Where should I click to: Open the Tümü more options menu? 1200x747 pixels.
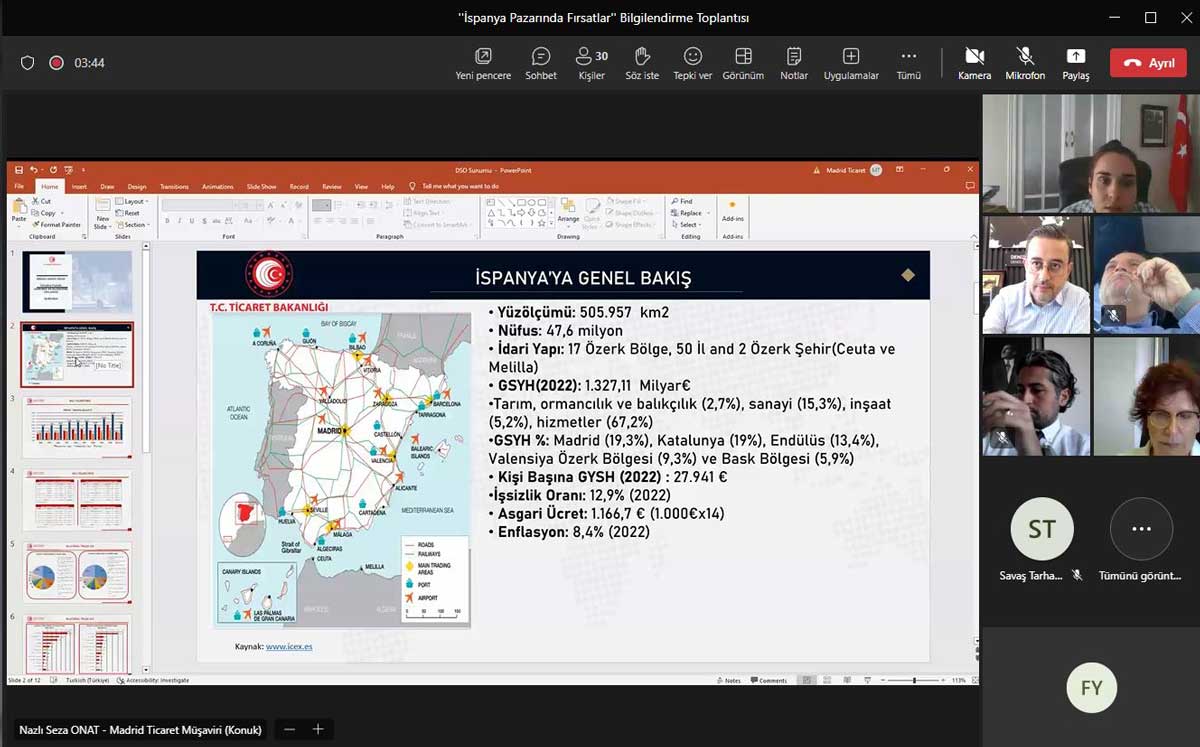pos(908,63)
